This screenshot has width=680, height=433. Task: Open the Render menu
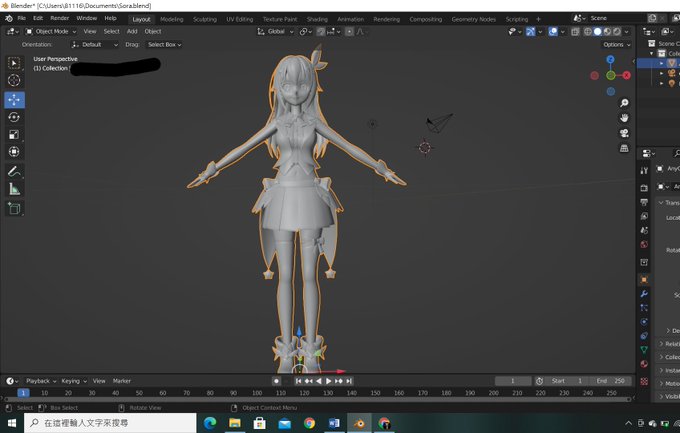point(60,18)
